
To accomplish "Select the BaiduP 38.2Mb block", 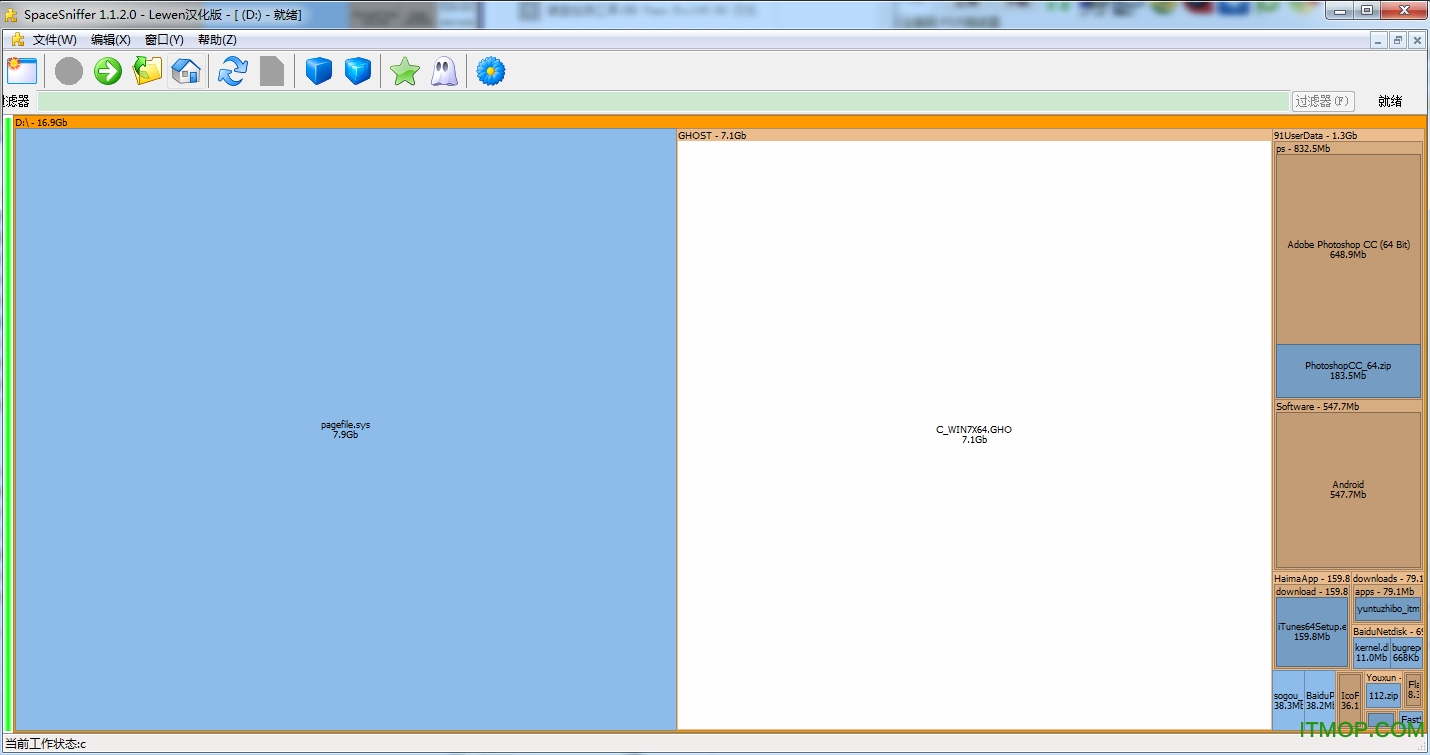I will pos(1320,700).
